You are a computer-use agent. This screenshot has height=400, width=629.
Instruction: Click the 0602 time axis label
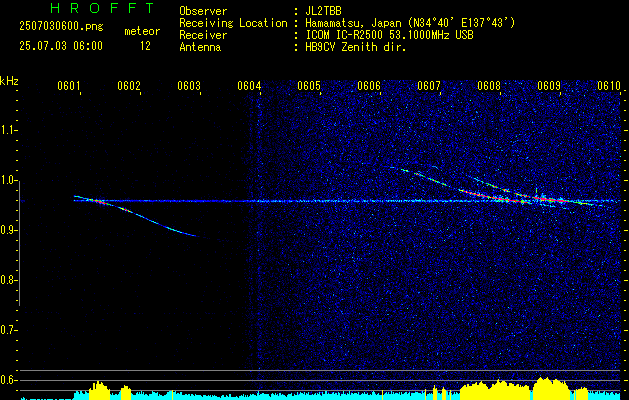[x=129, y=86]
